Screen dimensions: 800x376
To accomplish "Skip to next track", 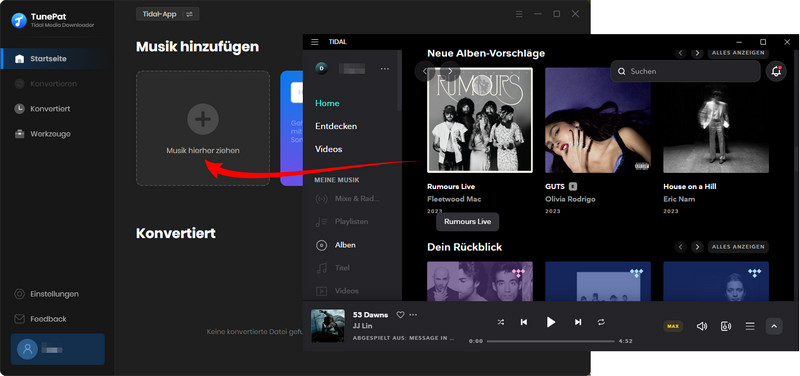I will click(578, 322).
